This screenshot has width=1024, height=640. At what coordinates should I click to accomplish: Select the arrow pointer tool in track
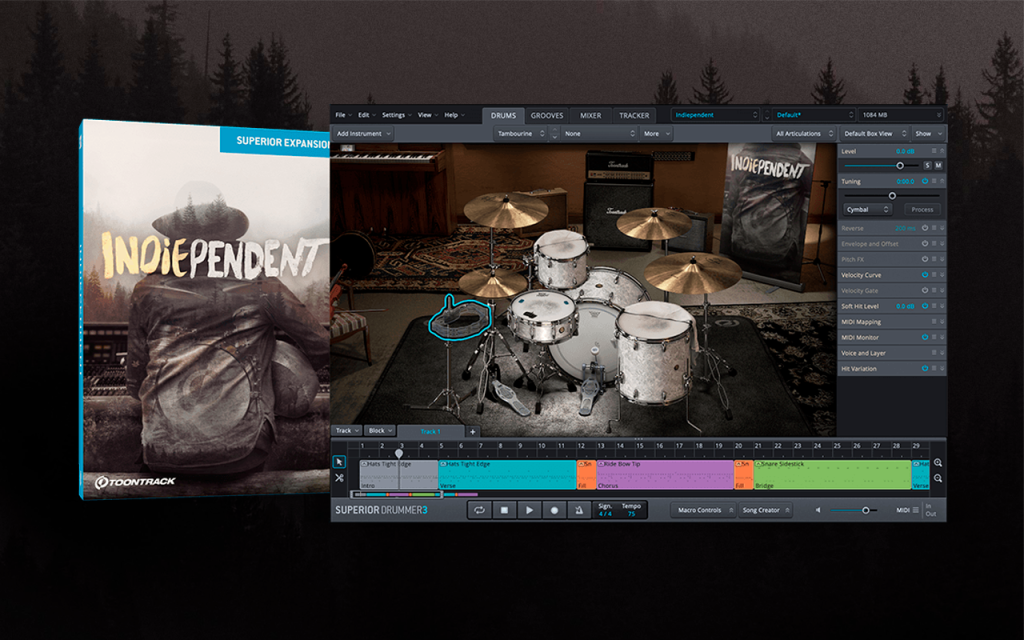(x=339, y=462)
